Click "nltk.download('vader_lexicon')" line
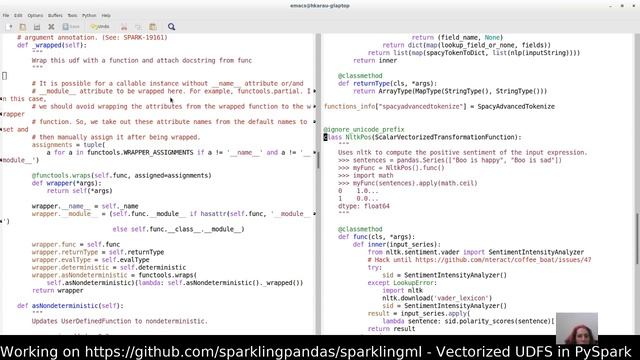 click(x=437, y=298)
